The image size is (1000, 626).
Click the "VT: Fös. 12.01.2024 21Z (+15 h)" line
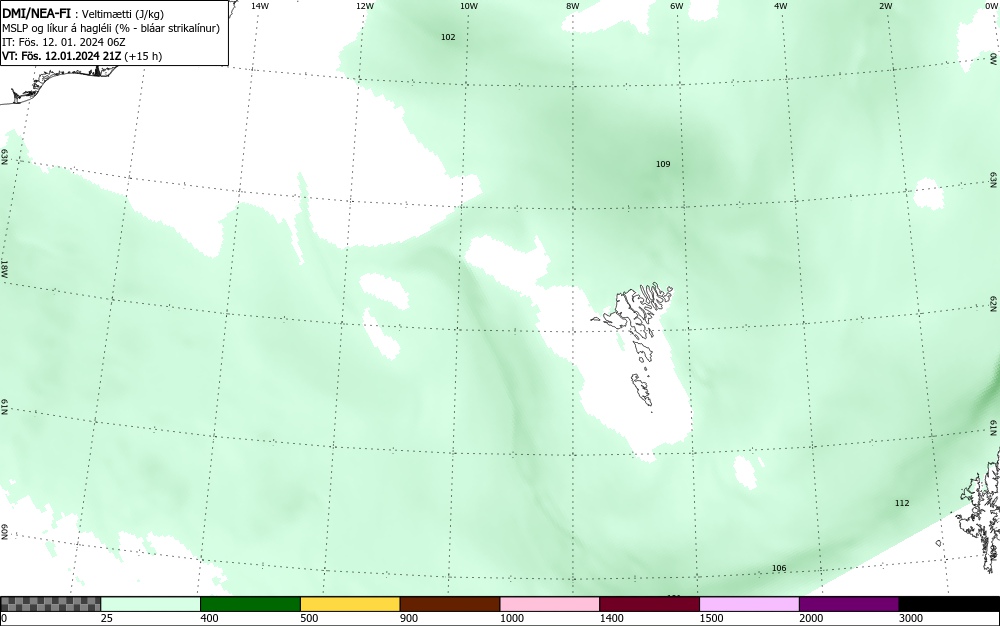(82, 56)
